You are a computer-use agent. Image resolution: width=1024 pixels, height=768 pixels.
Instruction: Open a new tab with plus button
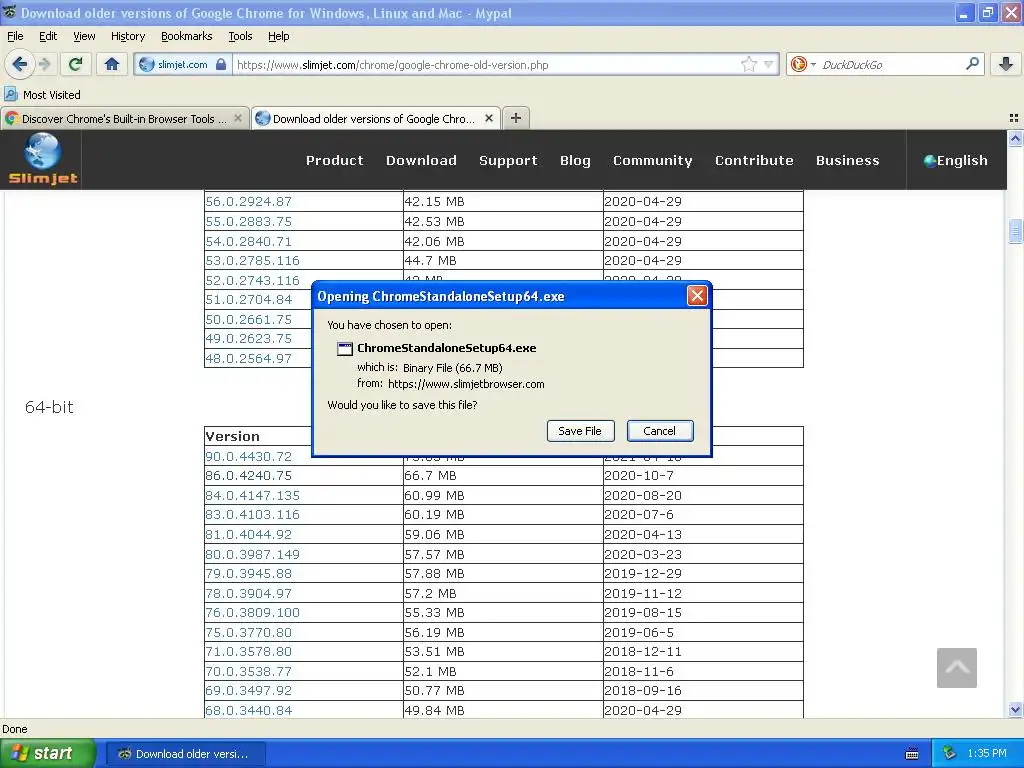[516, 118]
